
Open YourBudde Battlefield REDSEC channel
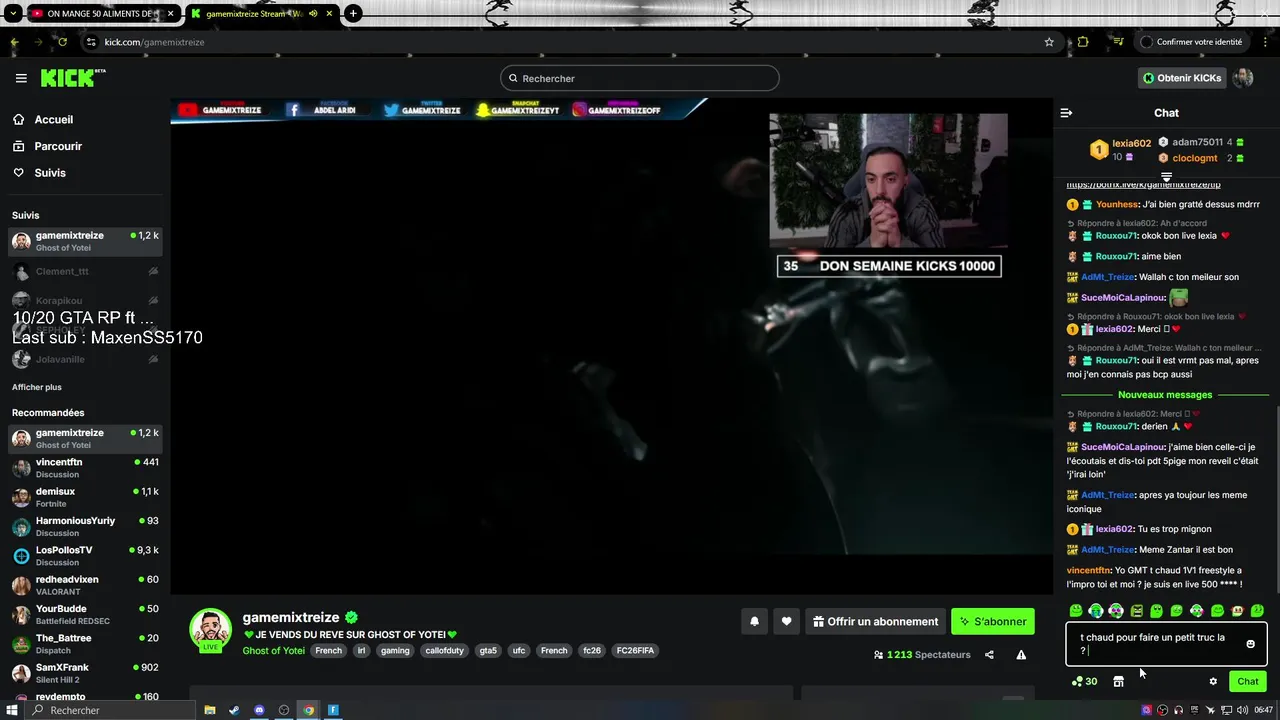click(85, 614)
